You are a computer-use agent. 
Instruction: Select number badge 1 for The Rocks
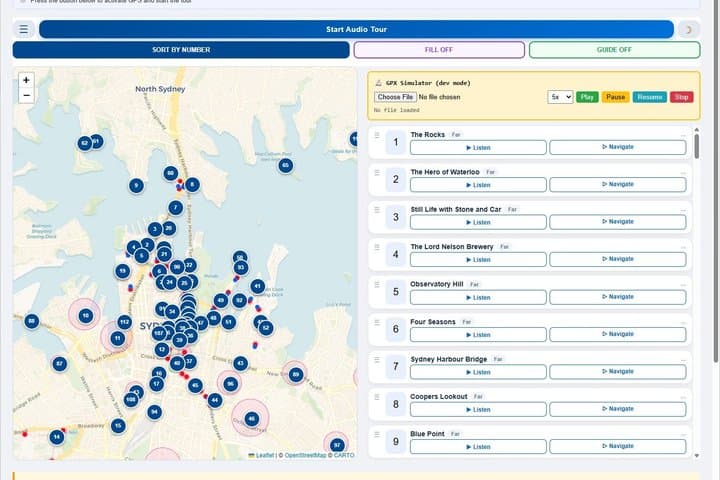[x=395, y=142]
